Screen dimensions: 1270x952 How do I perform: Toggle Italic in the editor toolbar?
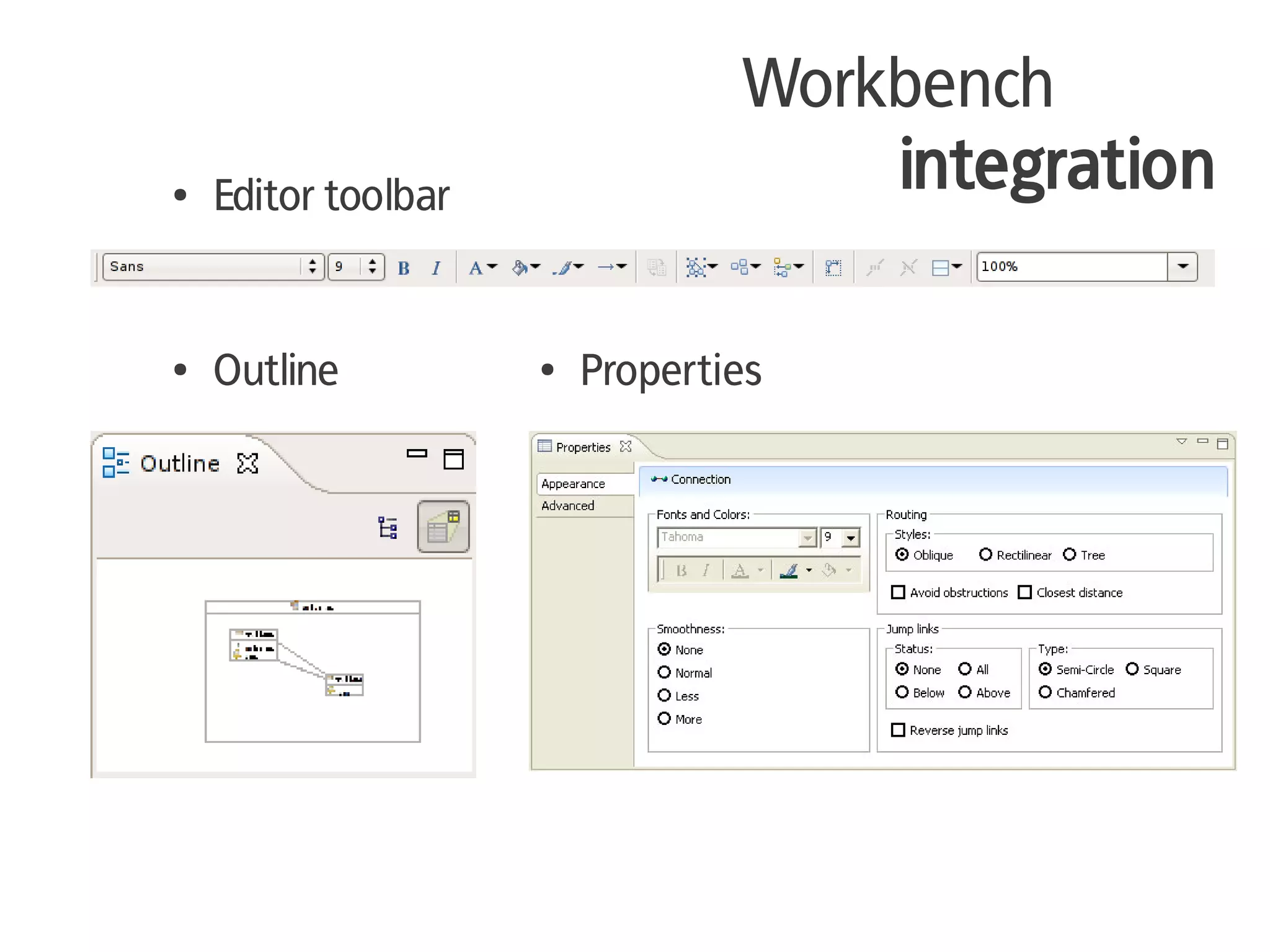click(x=436, y=268)
